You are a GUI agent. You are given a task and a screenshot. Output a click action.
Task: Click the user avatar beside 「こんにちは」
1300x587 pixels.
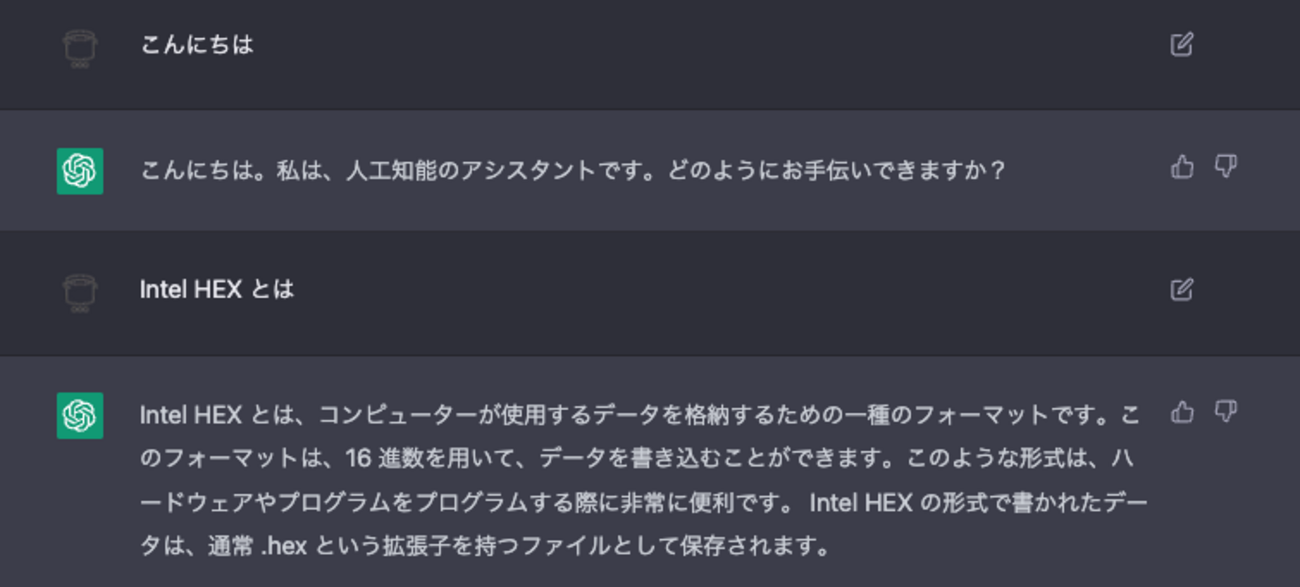[x=79, y=48]
